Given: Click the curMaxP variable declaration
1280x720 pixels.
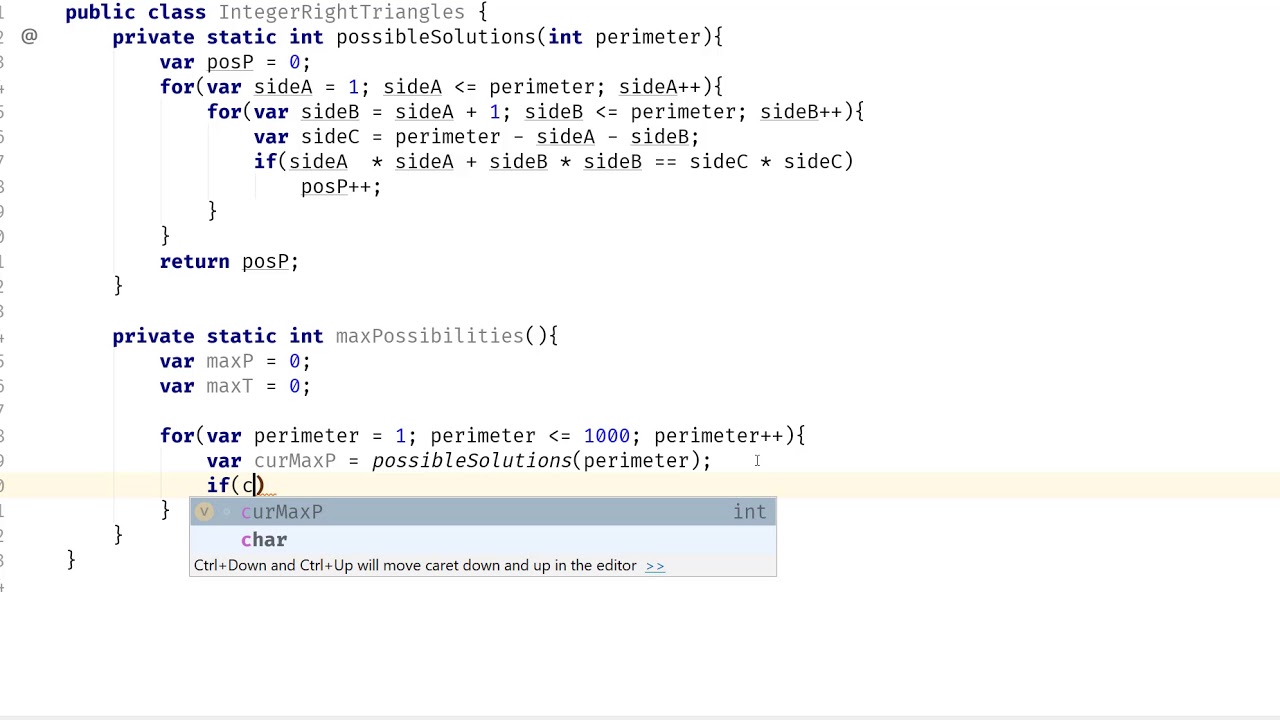Looking at the screenshot, I should pyautogui.click(x=295, y=461).
